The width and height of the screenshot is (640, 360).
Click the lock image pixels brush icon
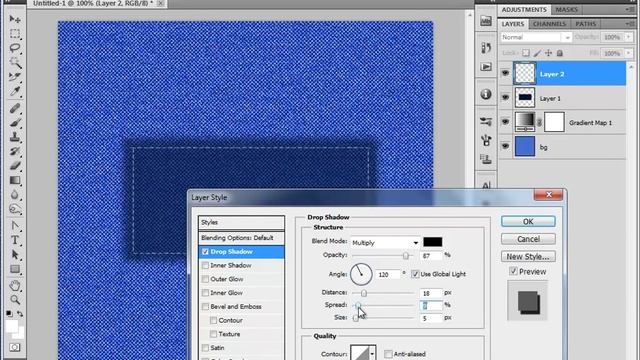(x=537, y=53)
